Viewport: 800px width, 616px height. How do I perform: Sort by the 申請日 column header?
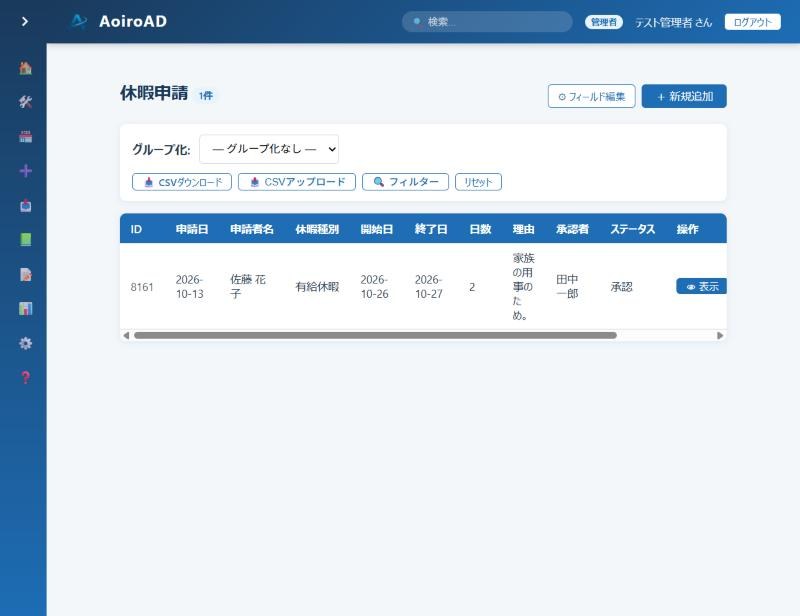click(192, 229)
